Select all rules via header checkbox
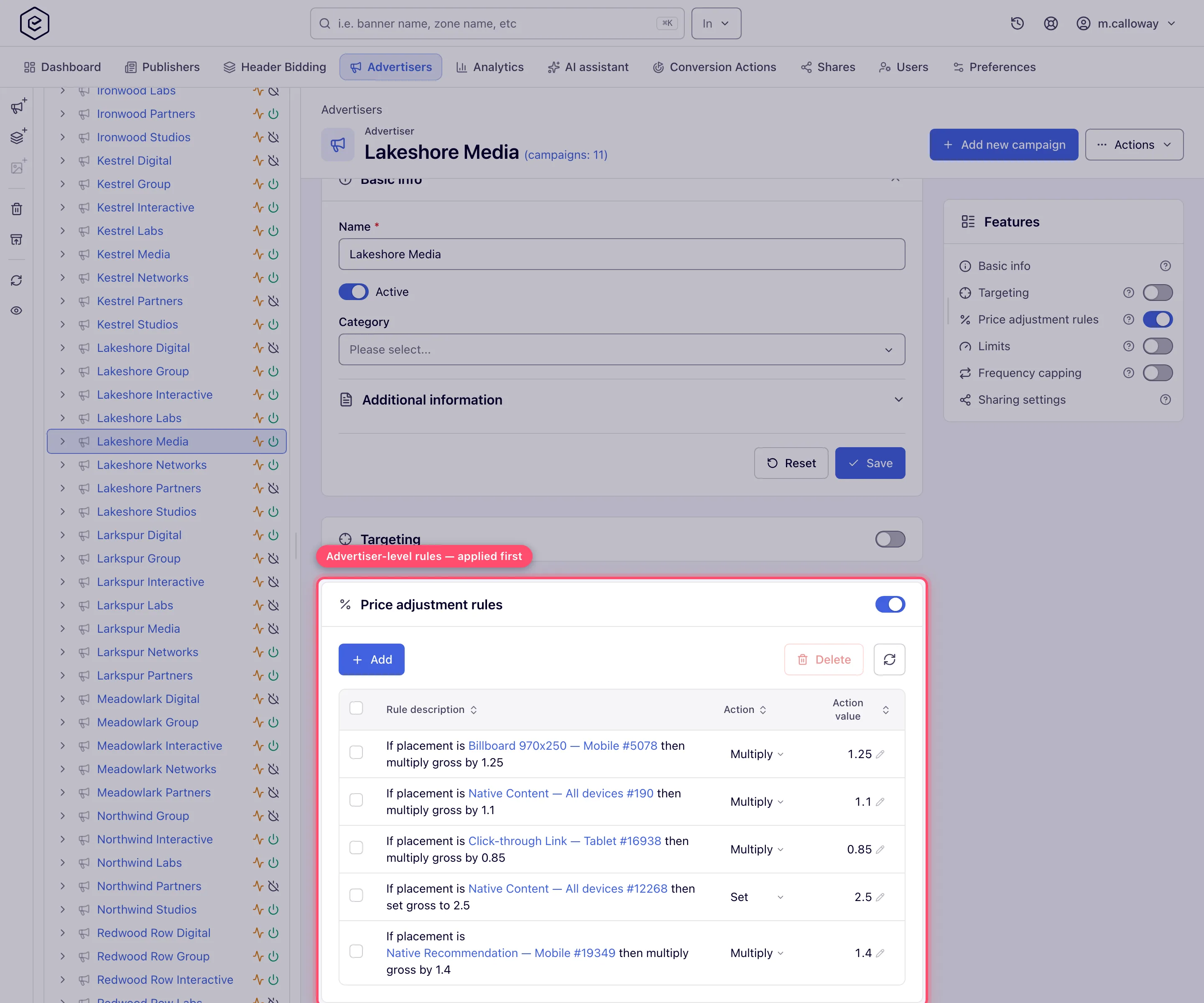The height and width of the screenshot is (1003, 1204). (x=356, y=708)
